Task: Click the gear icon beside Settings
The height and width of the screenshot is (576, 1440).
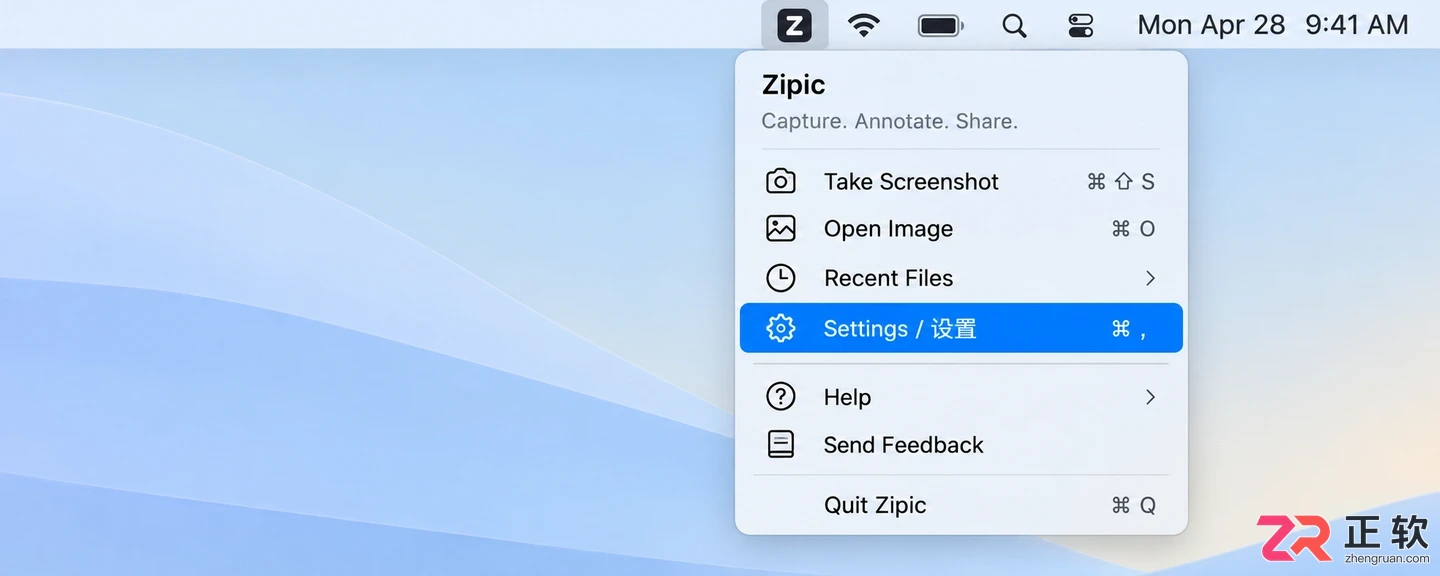Action: [781, 328]
